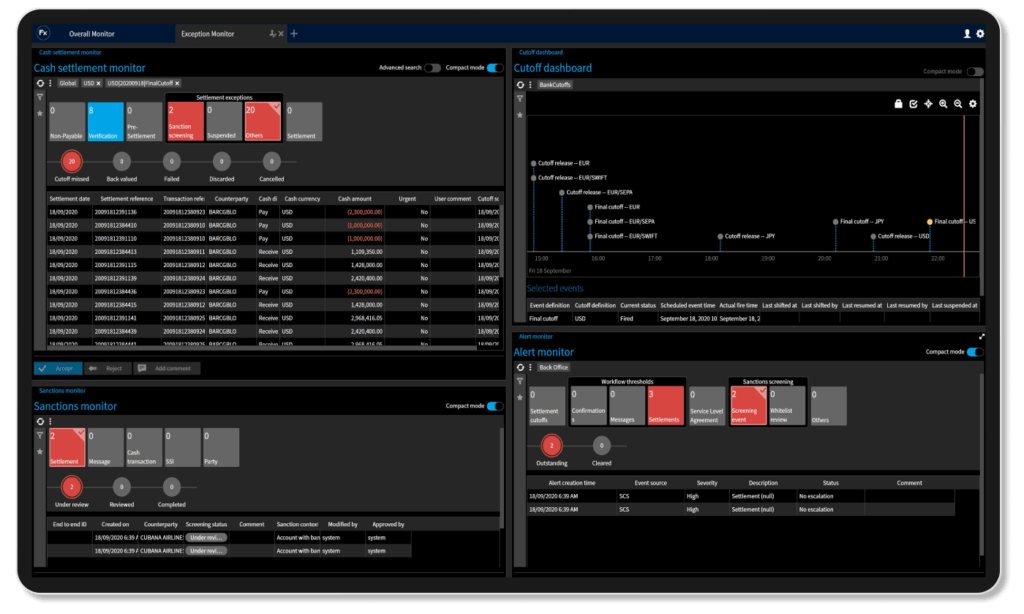Click the zoom-out magnifier on Cutoff dashboard chart

coord(958,105)
